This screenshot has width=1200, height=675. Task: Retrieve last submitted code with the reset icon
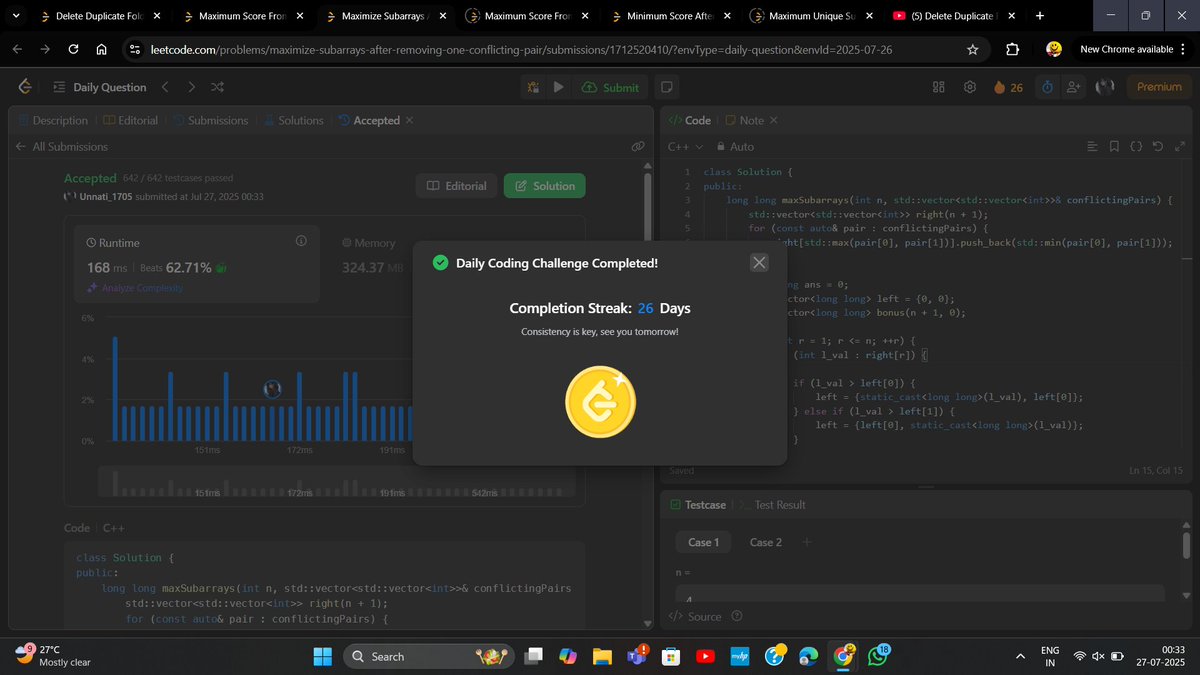pos(1157,146)
